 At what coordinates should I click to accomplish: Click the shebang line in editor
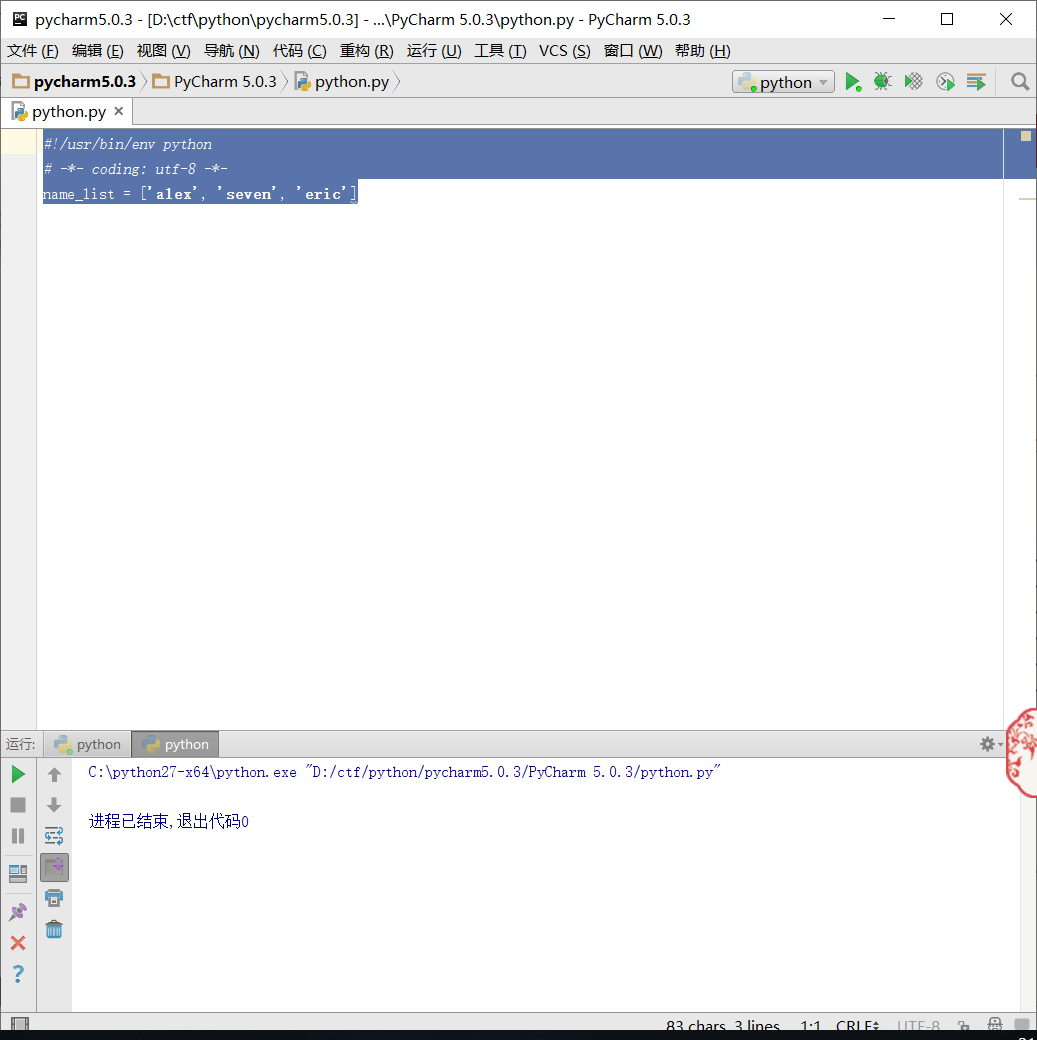[x=127, y=144]
